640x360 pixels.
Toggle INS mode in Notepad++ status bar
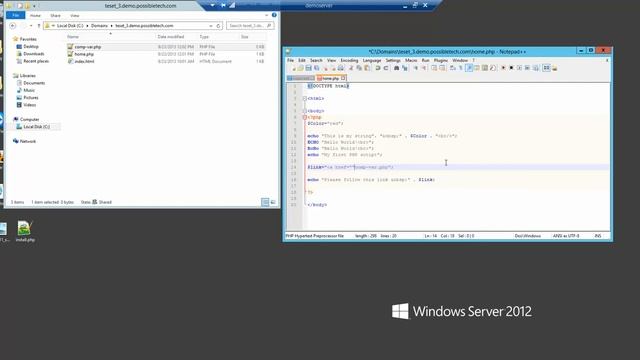[x=598, y=236]
